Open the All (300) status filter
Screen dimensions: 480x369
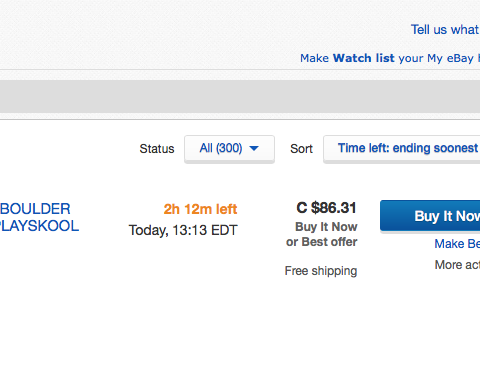(x=229, y=149)
